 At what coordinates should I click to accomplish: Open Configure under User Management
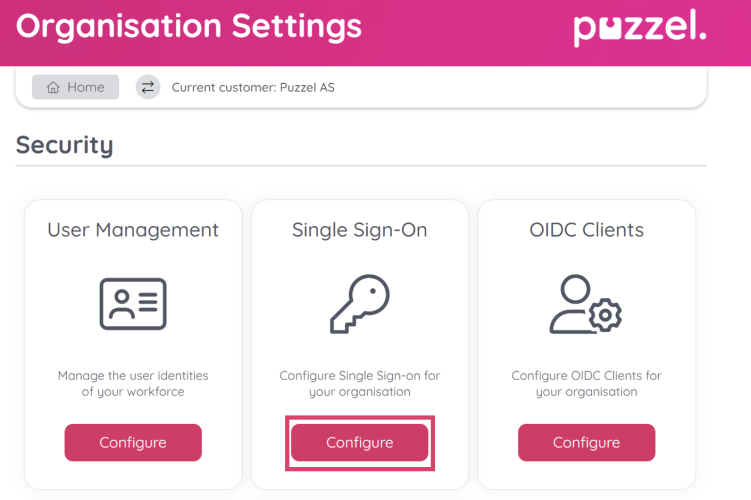click(133, 443)
